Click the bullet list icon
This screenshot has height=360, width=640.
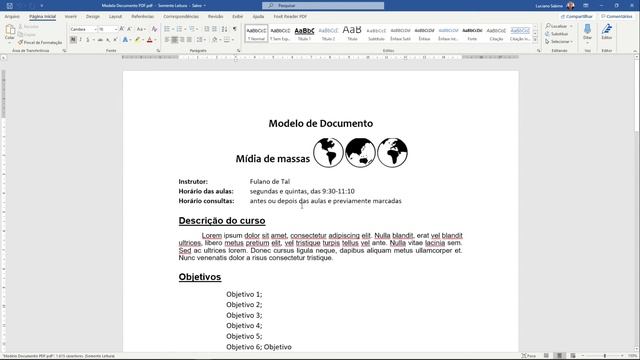pyautogui.click(x=167, y=29)
